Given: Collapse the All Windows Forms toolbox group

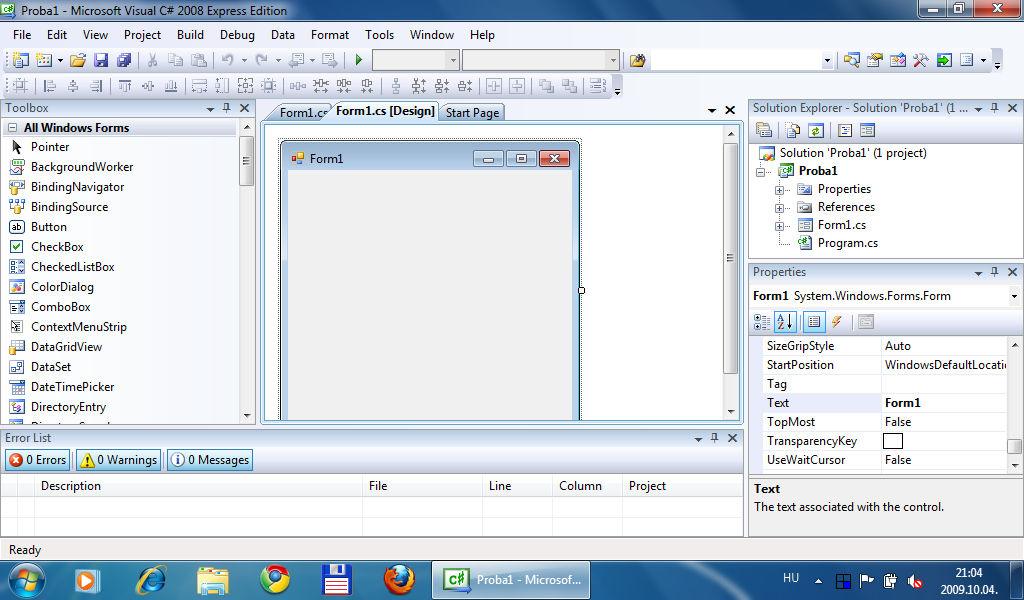Looking at the screenshot, I should tap(12, 128).
